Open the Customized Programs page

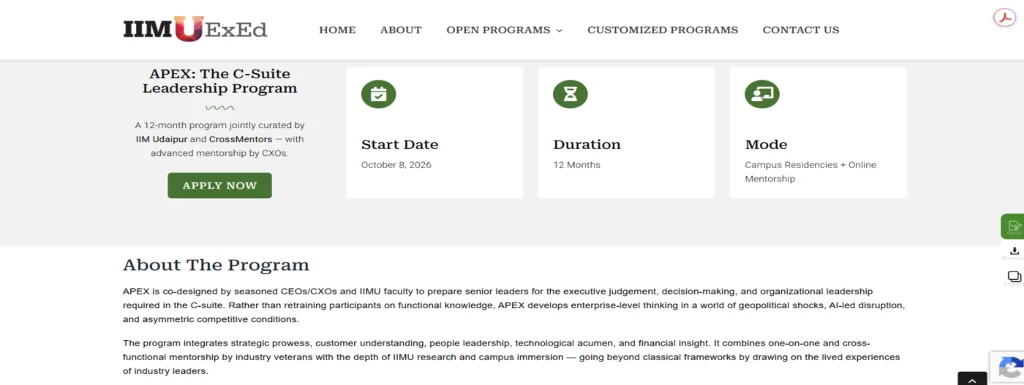(x=662, y=30)
